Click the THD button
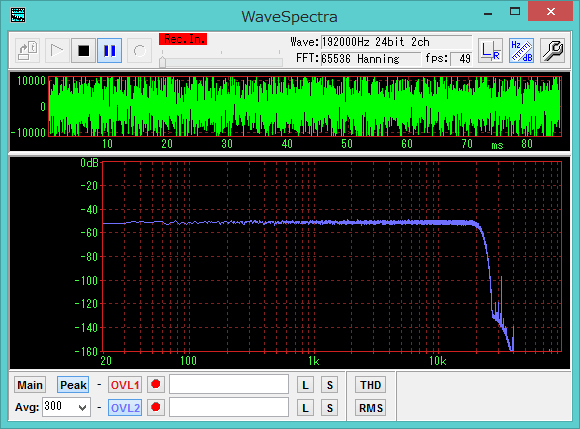This screenshot has height=429, width=580. tap(371, 385)
